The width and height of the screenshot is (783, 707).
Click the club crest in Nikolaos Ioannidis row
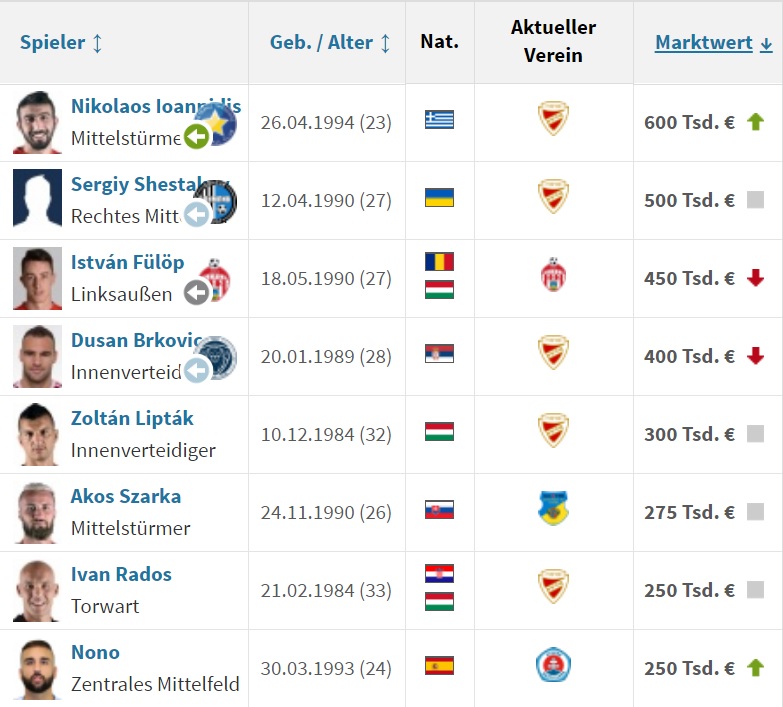pos(553,119)
